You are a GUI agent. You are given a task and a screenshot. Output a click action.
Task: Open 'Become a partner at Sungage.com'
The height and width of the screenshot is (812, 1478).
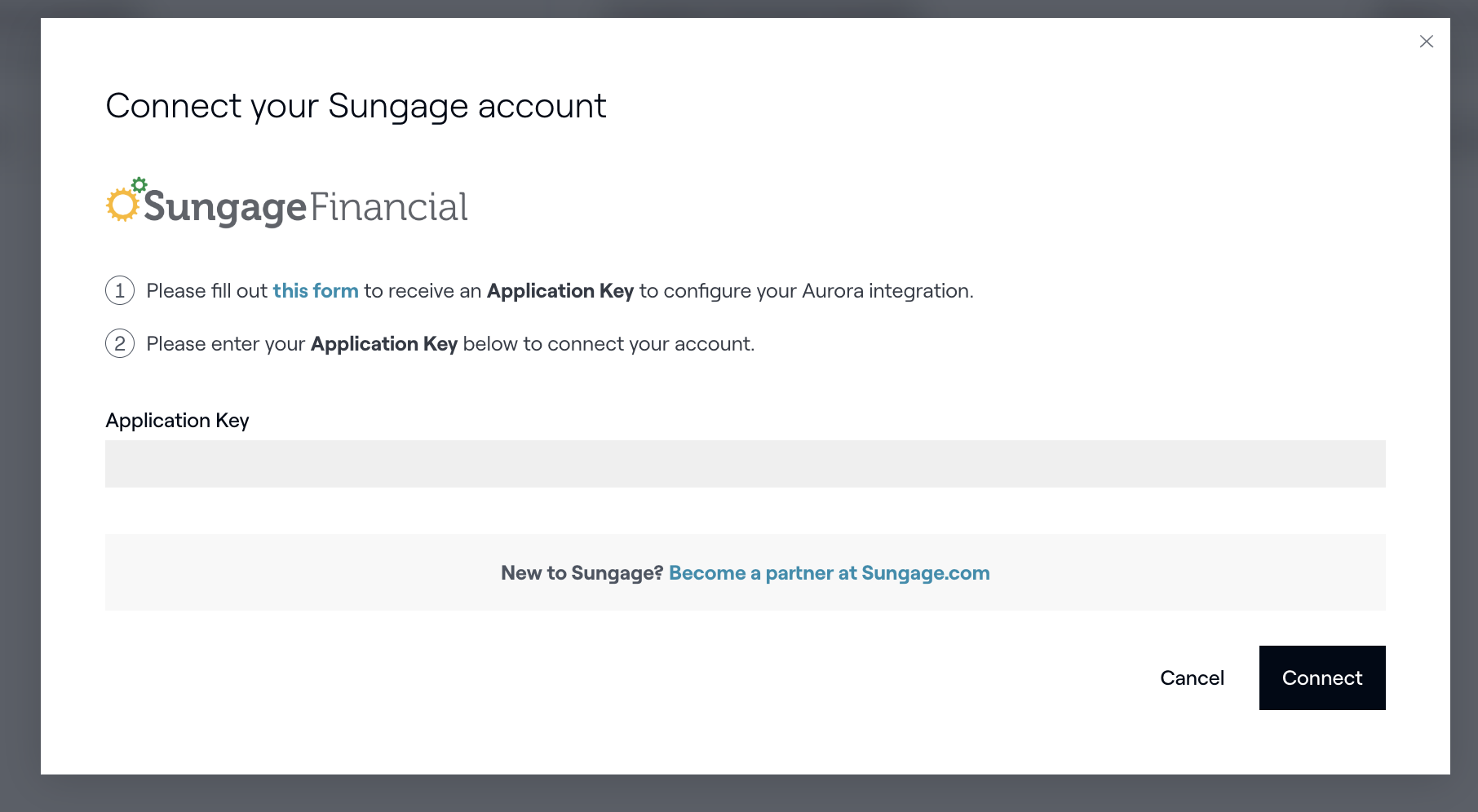(x=829, y=572)
